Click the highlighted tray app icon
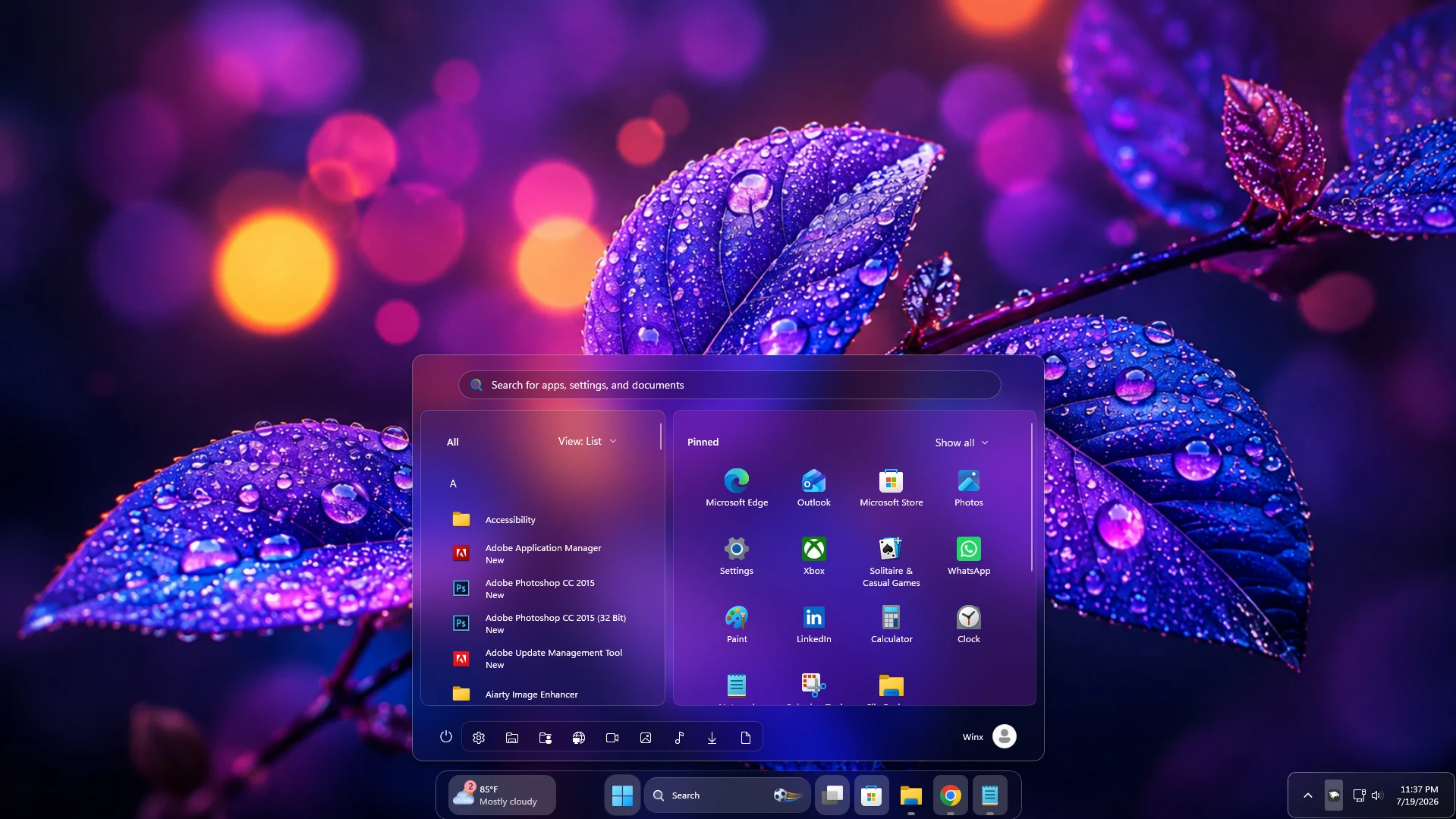Screen dimensions: 1456x819 click(1333, 795)
